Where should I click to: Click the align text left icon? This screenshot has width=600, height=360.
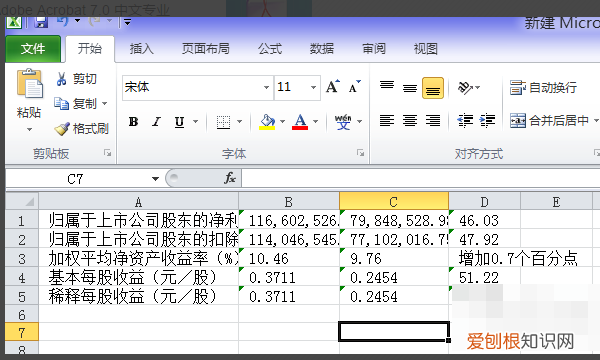[x=387, y=121]
